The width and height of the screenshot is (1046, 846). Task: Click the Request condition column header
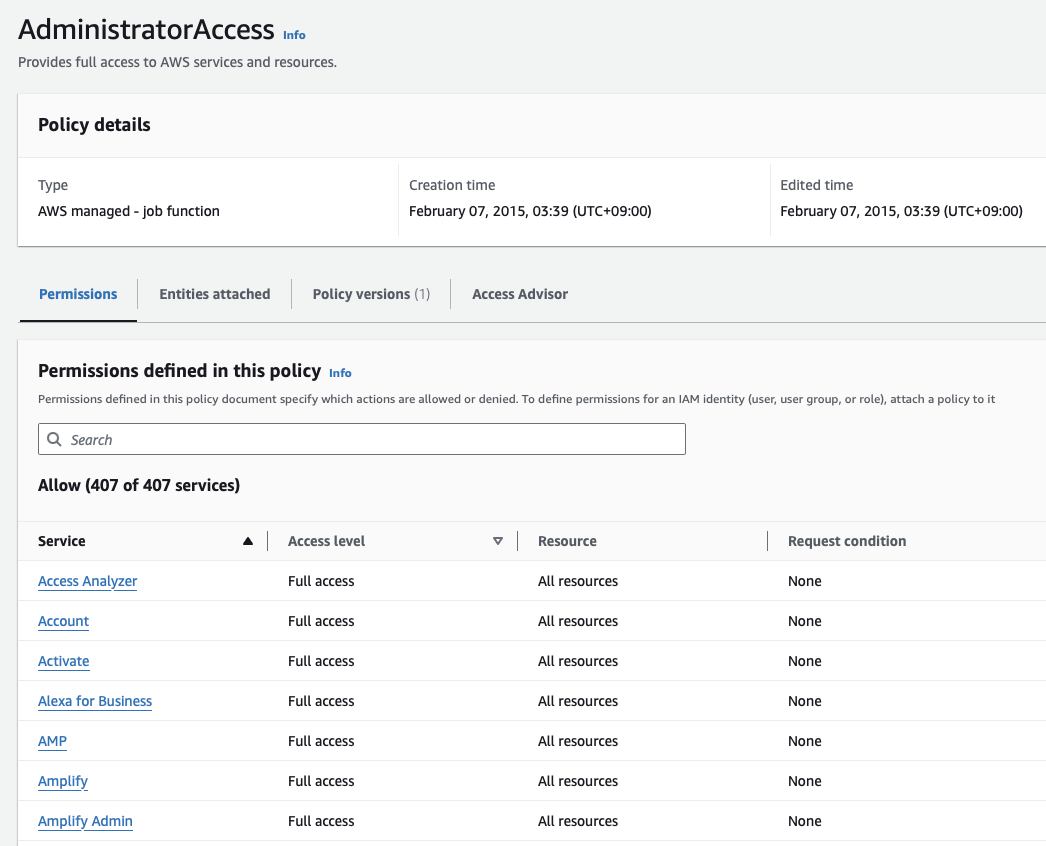tap(847, 541)
